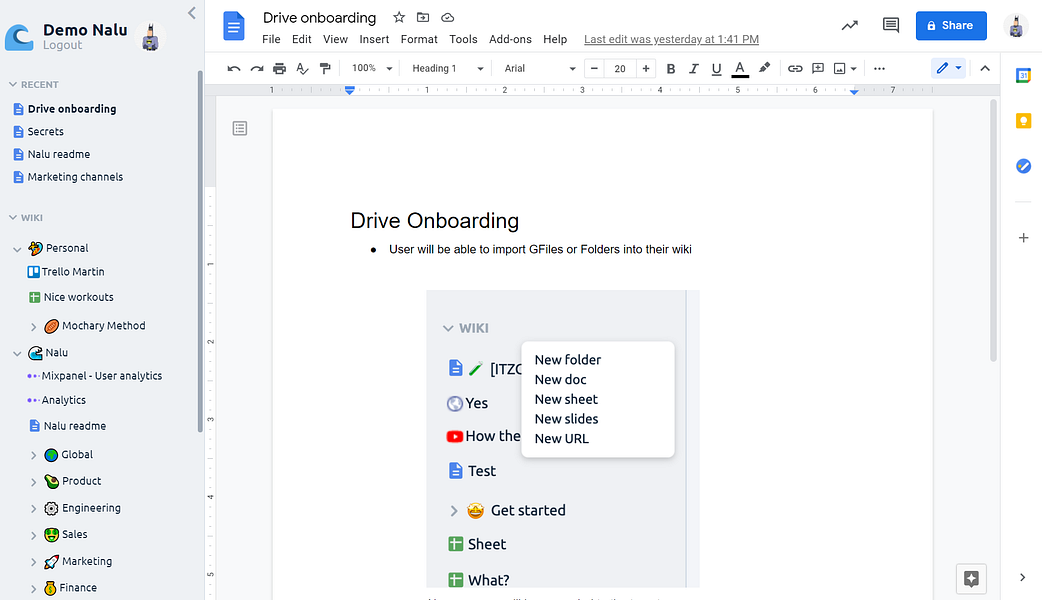Open the comment history
The image size is (1042, 600).
click(x=890, y=25)
